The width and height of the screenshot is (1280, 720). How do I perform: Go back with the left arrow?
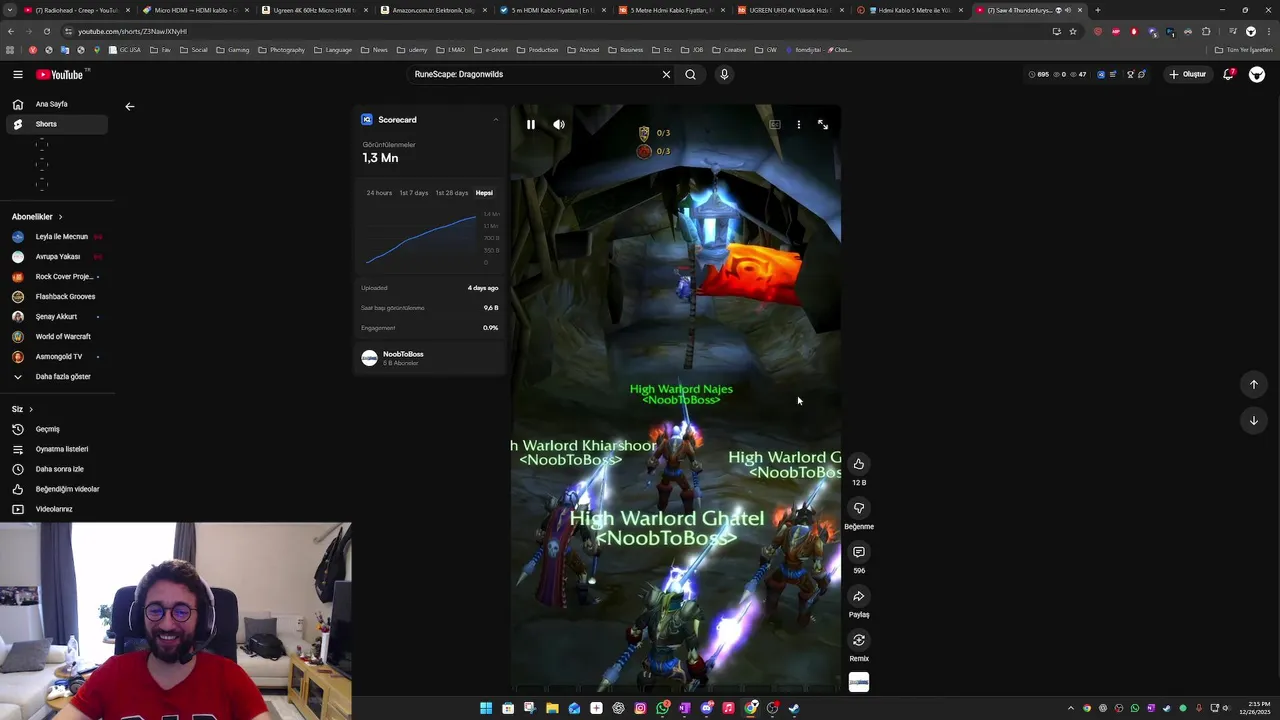click(129, 106)
